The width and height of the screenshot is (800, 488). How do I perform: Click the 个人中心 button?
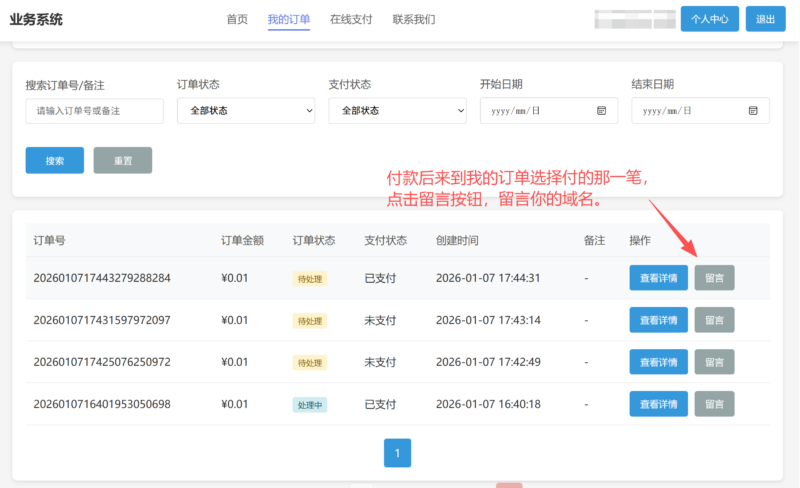709,19
